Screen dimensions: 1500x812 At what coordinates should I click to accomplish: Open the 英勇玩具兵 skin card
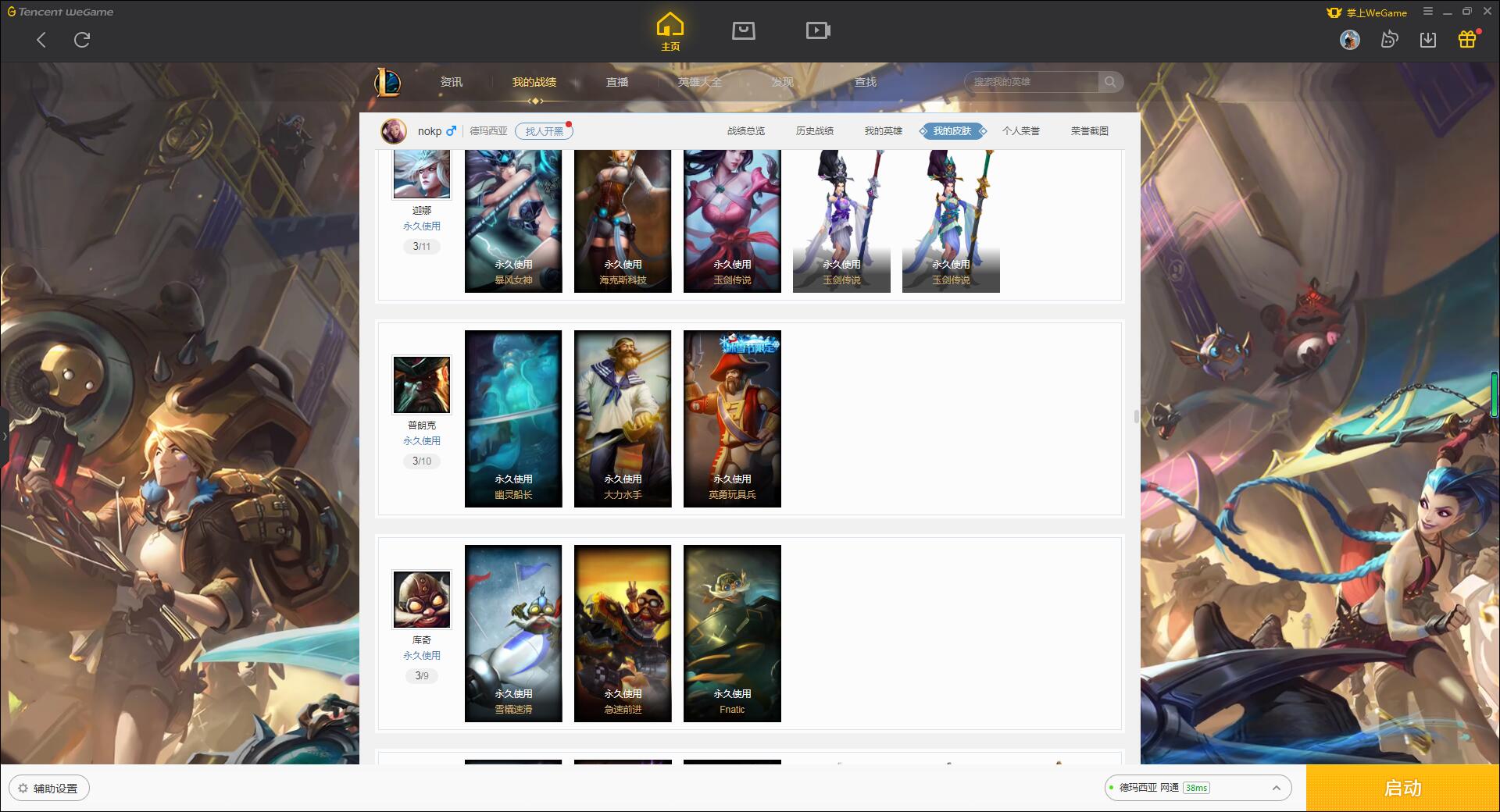[732, 418]
